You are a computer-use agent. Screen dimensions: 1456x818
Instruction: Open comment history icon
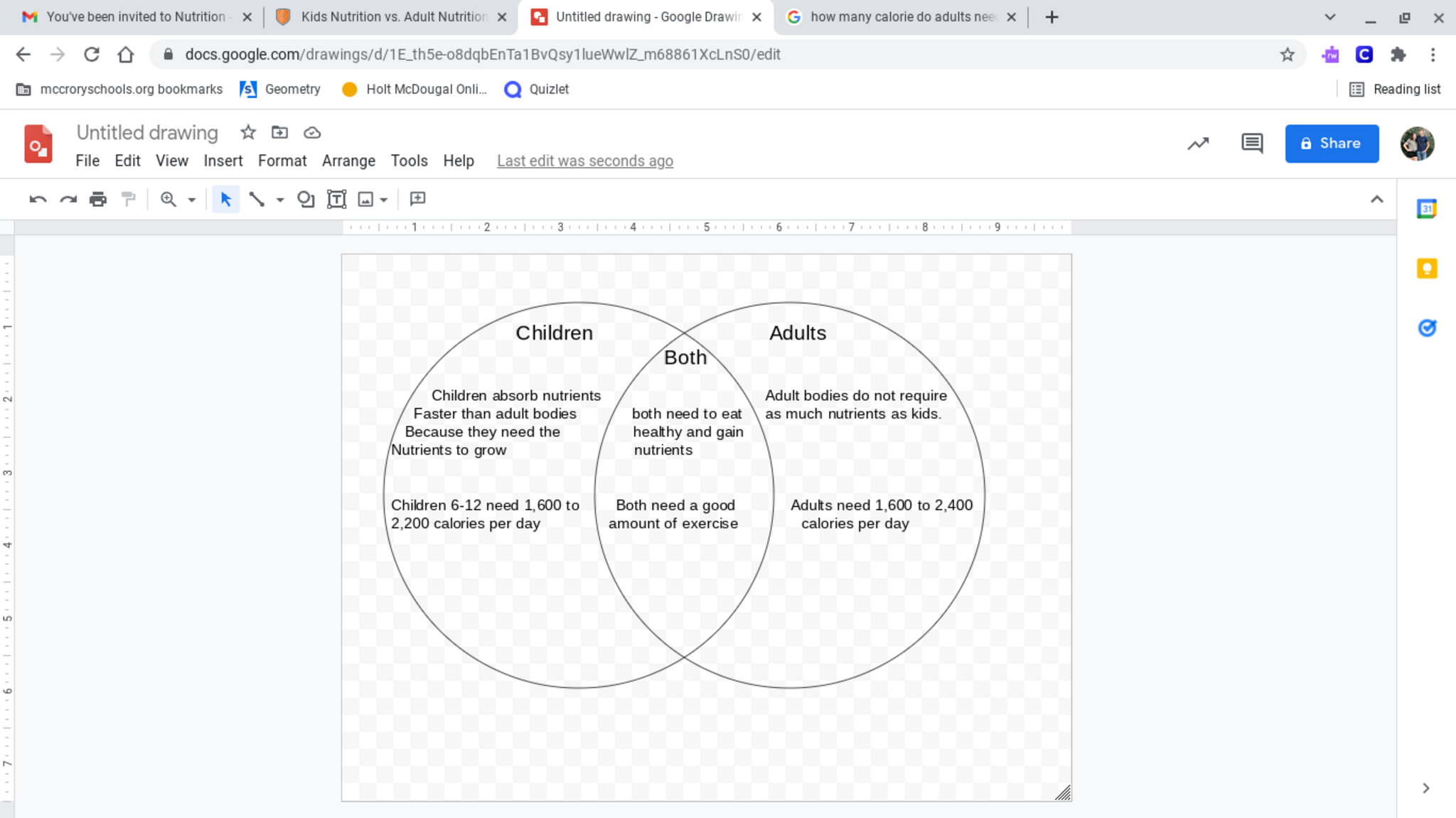1251,144
